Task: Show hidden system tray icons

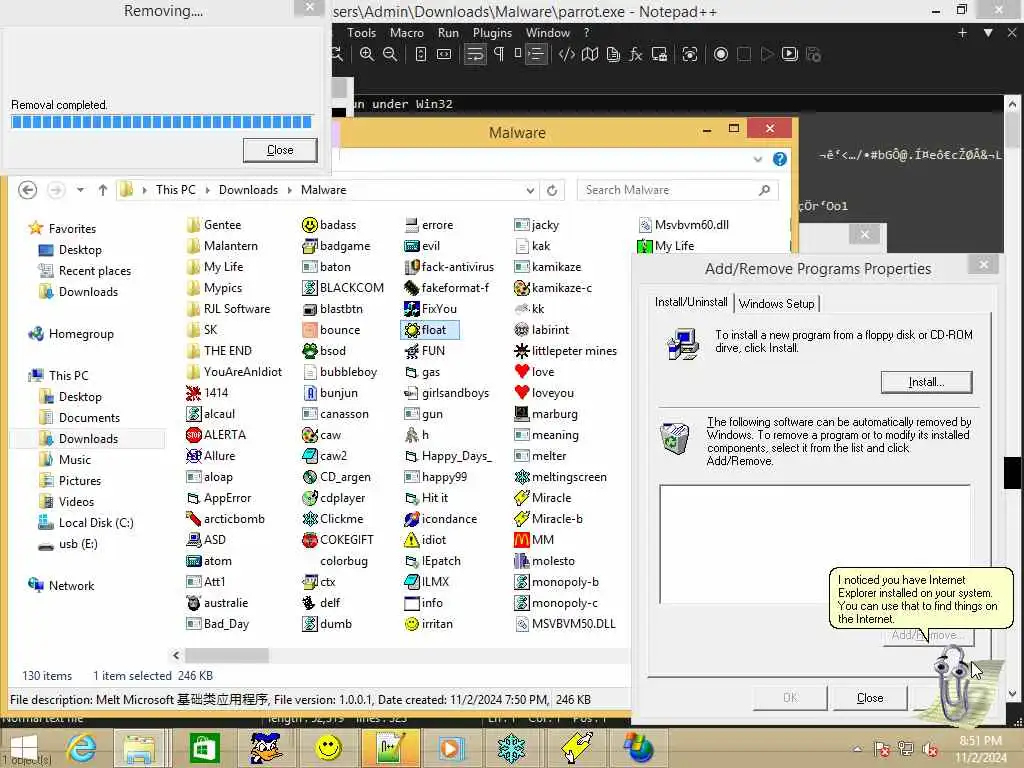Action: [x=857, y=749]
